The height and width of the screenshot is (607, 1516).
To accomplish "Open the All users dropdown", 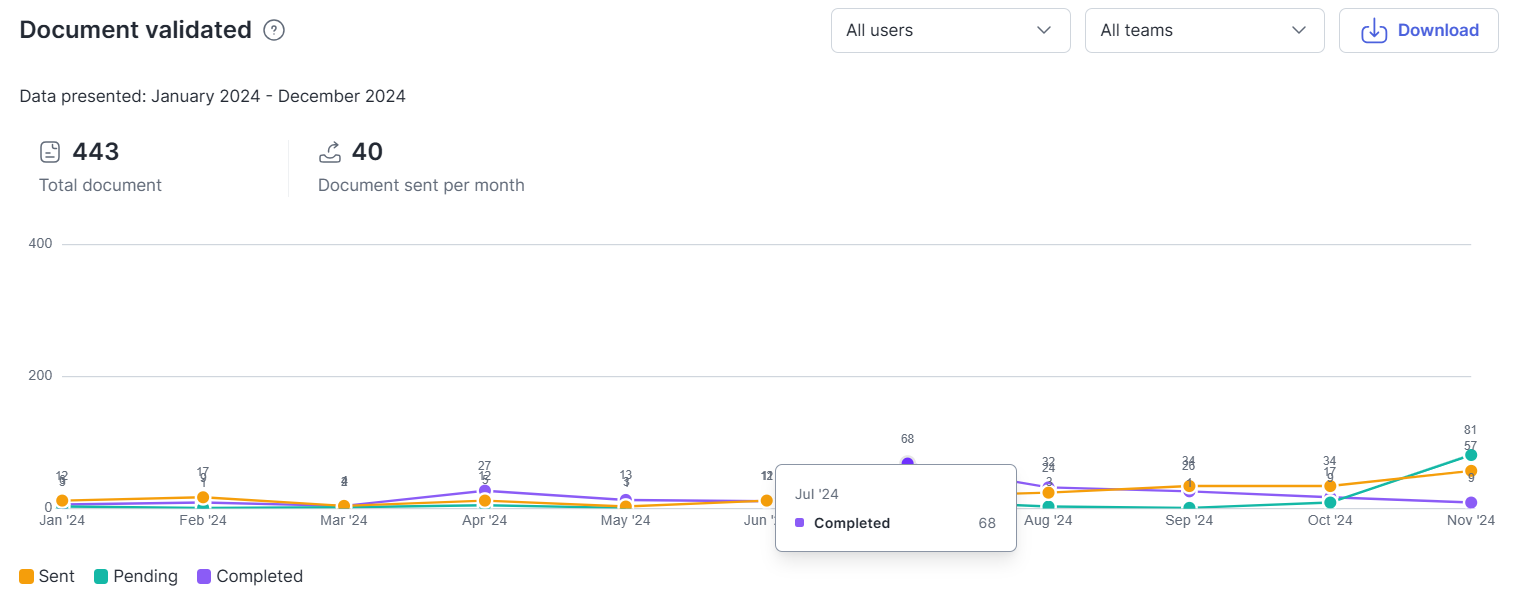I will pyautogui.click(x=950, y=30).
